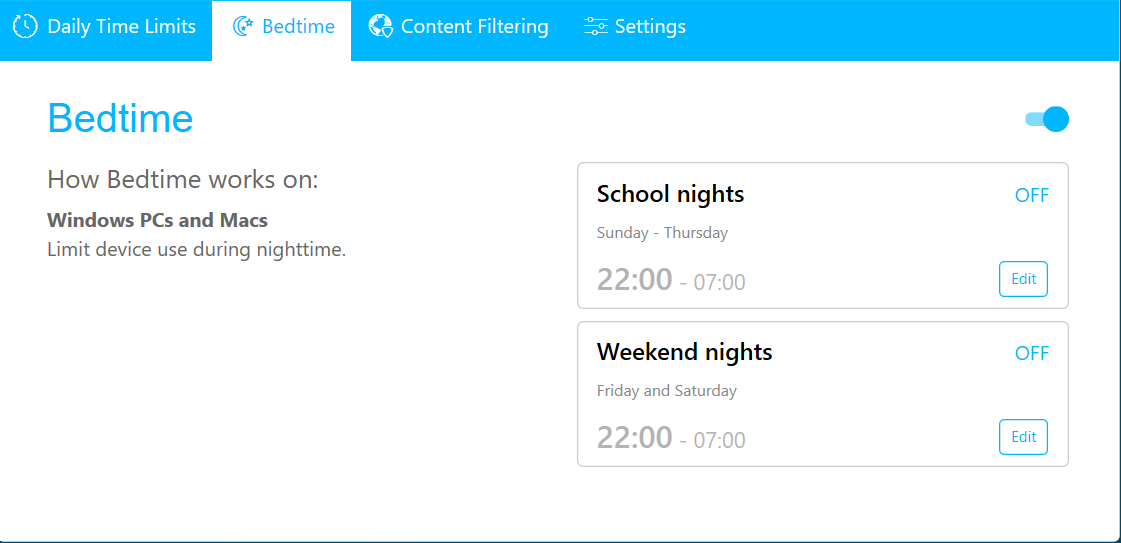Open the Content Filtering tab label

[474, 27]
